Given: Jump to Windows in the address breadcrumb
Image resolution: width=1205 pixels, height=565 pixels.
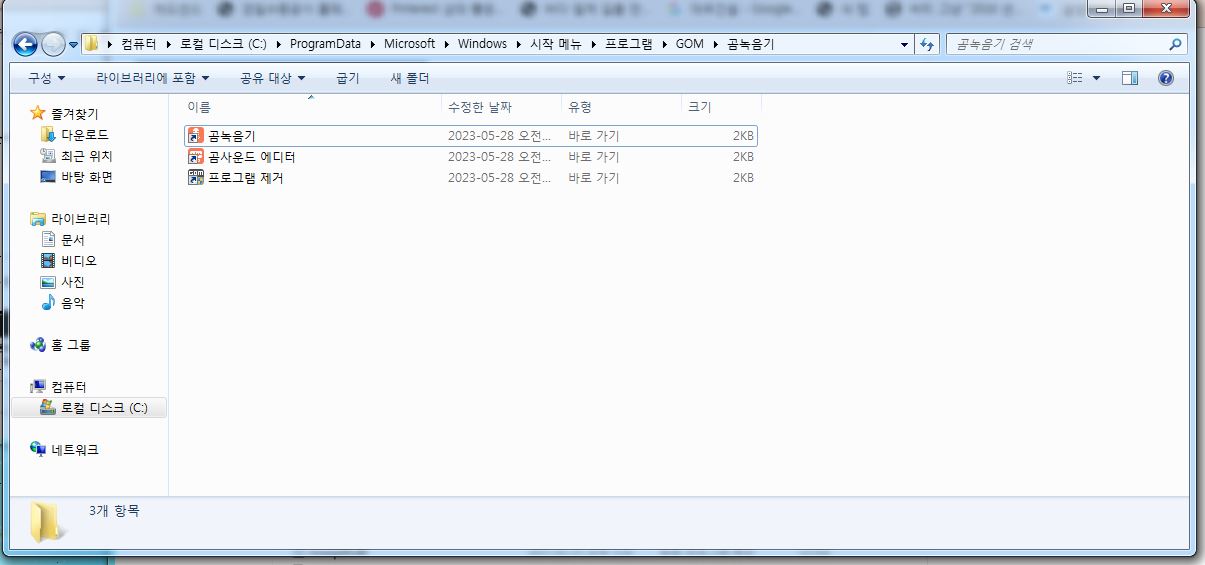Looking at the screenshot, I should (x=483, y=44).
